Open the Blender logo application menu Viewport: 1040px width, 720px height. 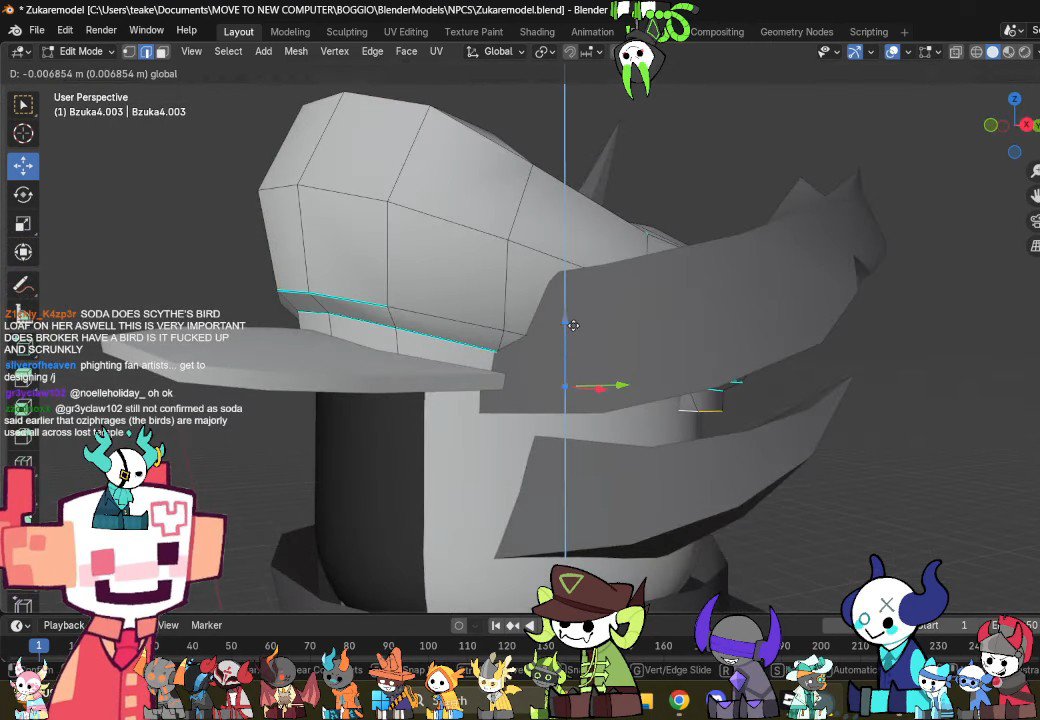click(15, 30)
